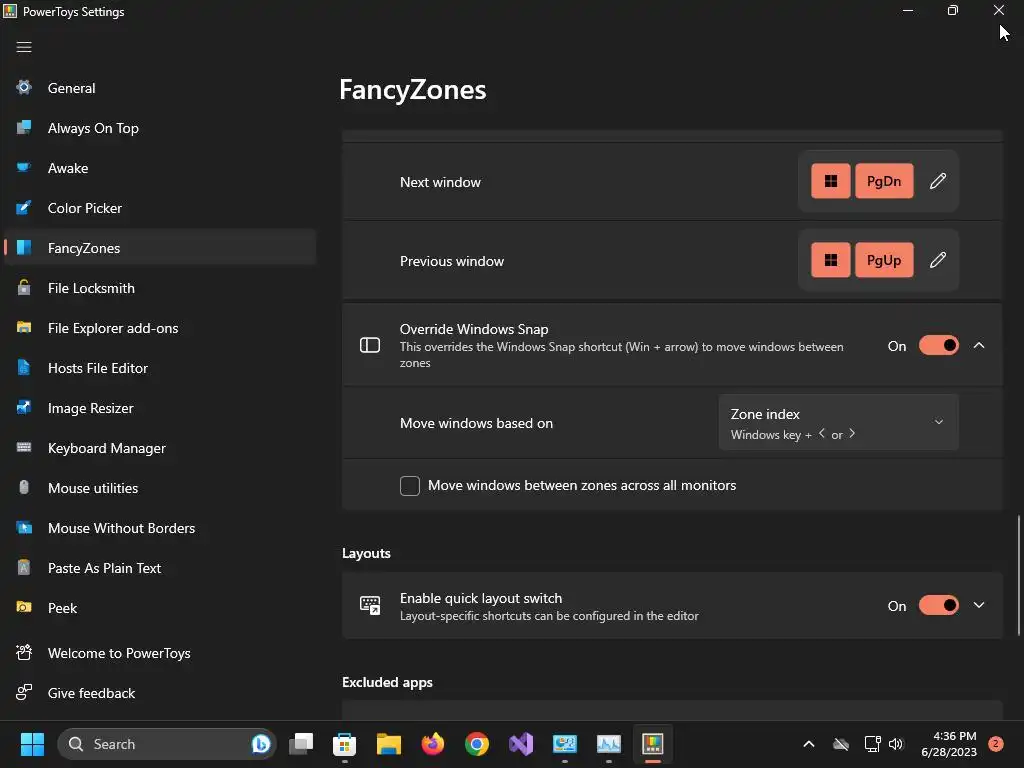
Task: Edit the Previous window shortcut with pencil
Action: point(938,260)
